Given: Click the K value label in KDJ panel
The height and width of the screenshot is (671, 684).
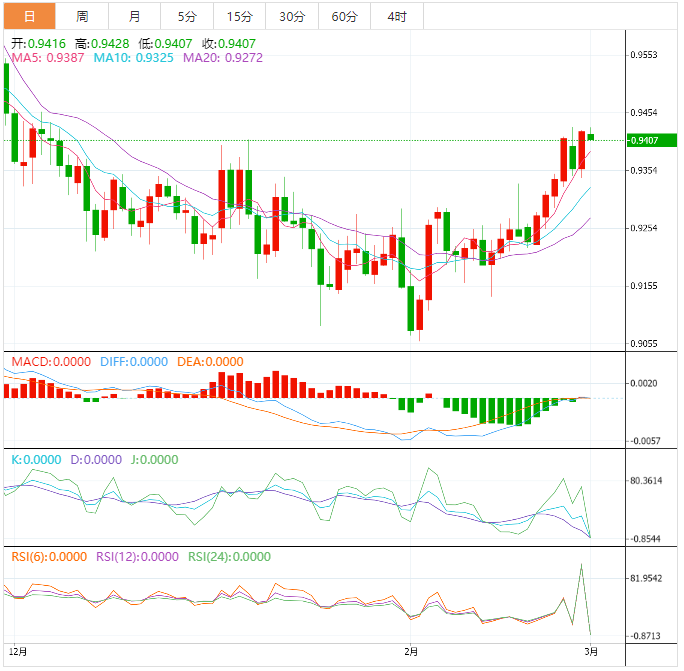Looking at the screenshot, I should (35, 460).
